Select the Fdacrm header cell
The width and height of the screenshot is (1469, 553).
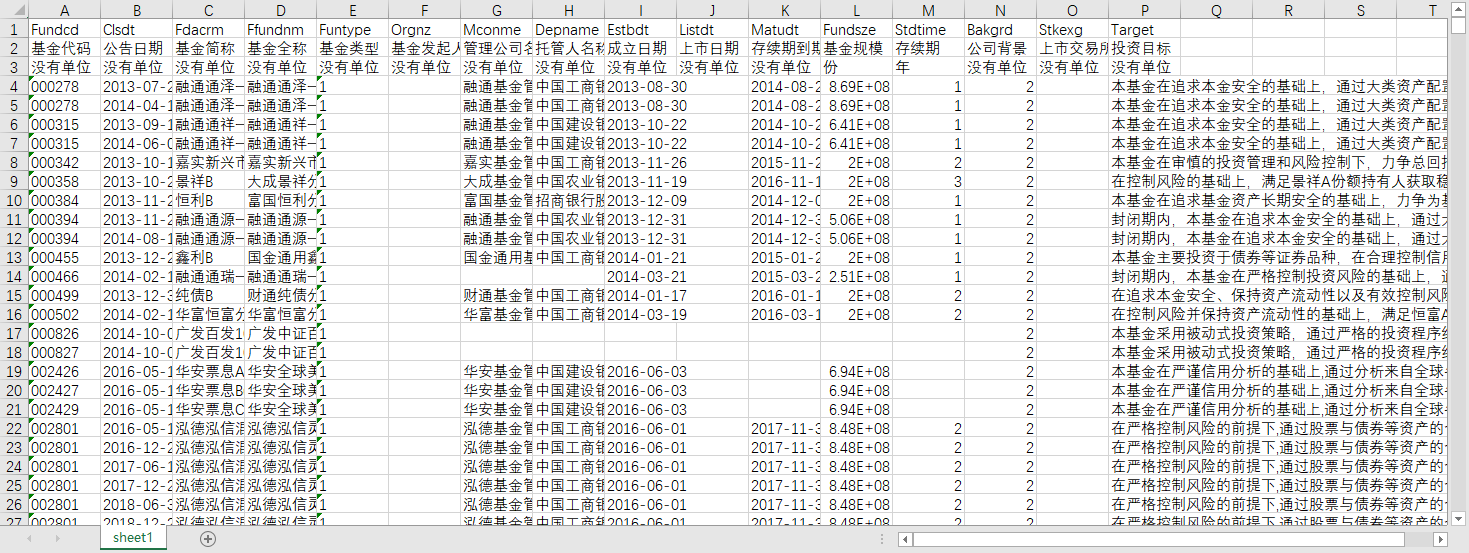(208, 29)
